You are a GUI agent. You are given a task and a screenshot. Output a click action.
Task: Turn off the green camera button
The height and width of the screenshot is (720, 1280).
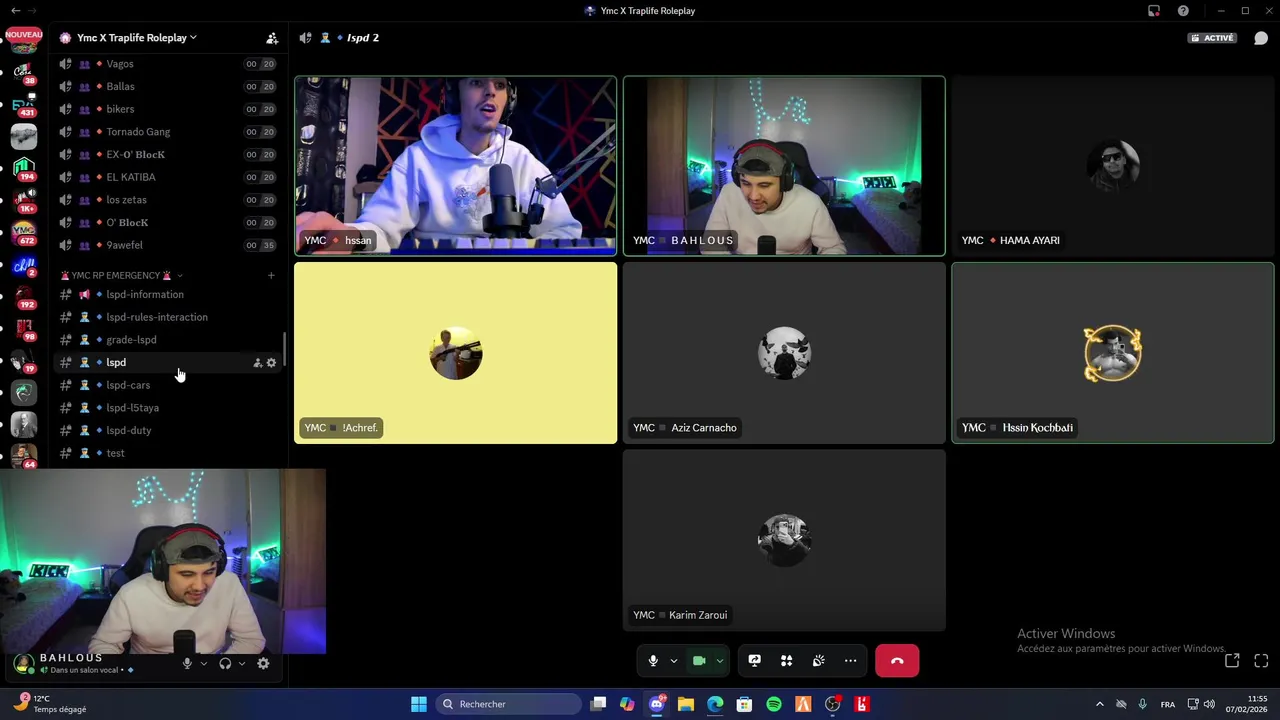(x=699, y=661)
